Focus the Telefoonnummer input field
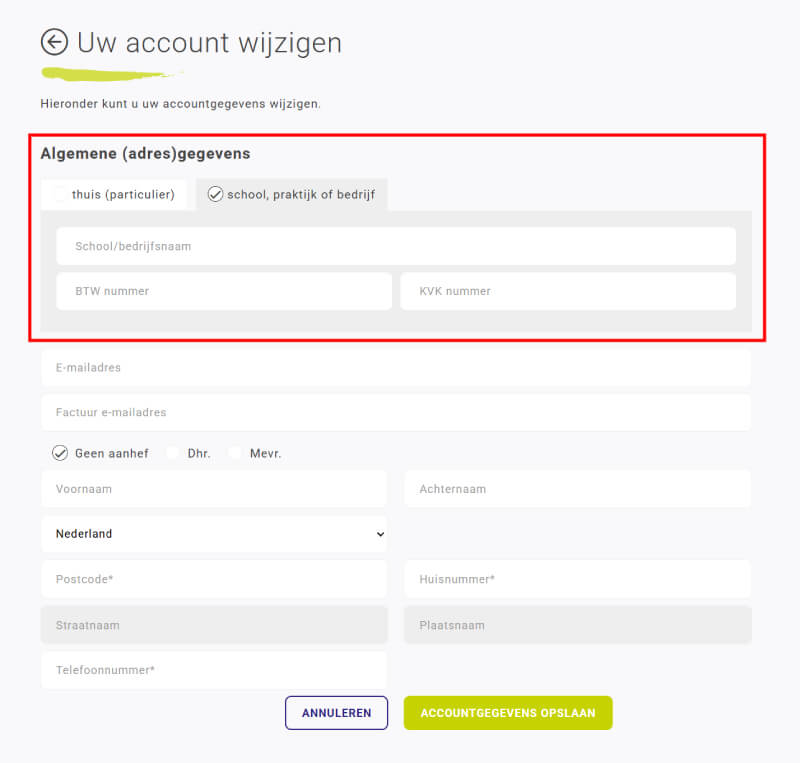Viewport: 800px width, 763px height. tap(214, 670)
